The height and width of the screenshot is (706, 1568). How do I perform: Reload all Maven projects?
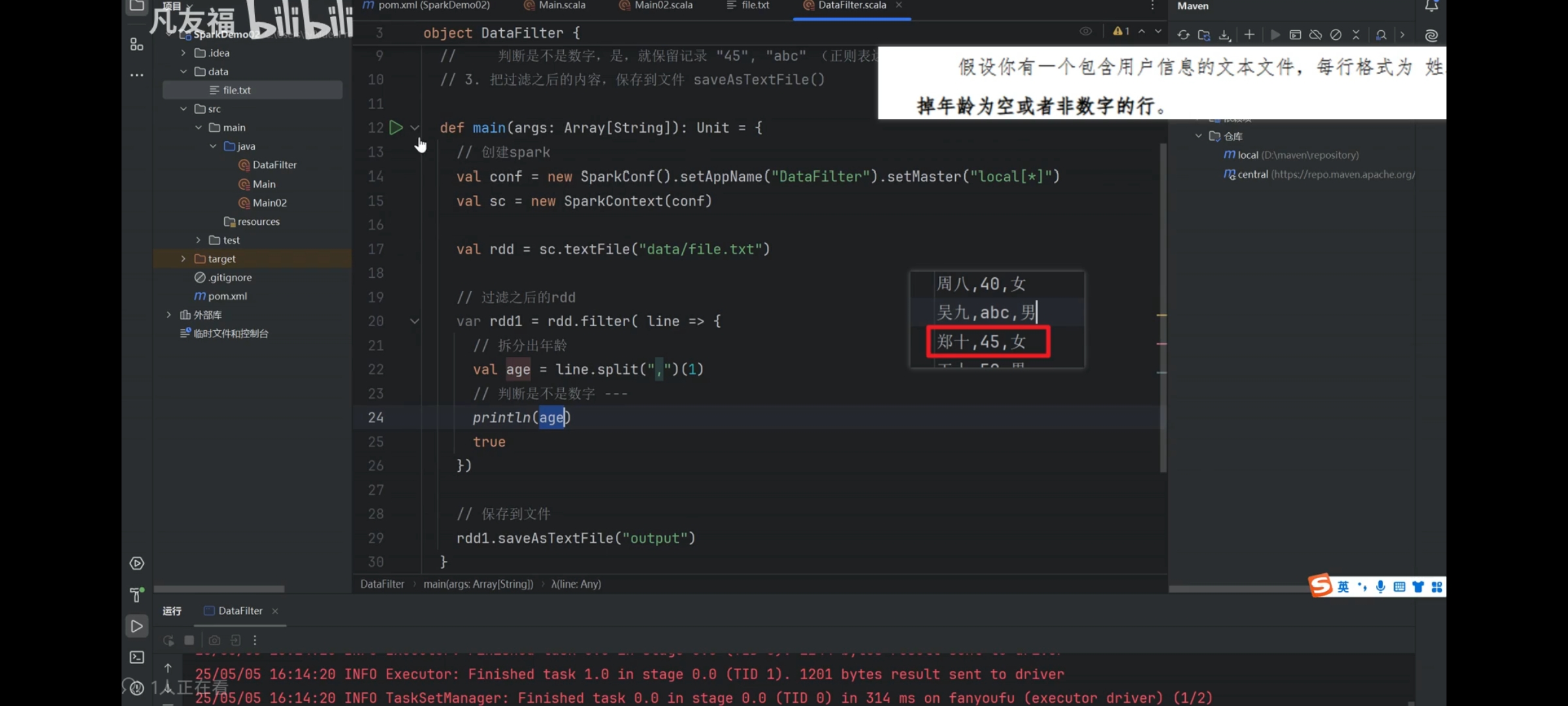click(x=1183, y=35)
